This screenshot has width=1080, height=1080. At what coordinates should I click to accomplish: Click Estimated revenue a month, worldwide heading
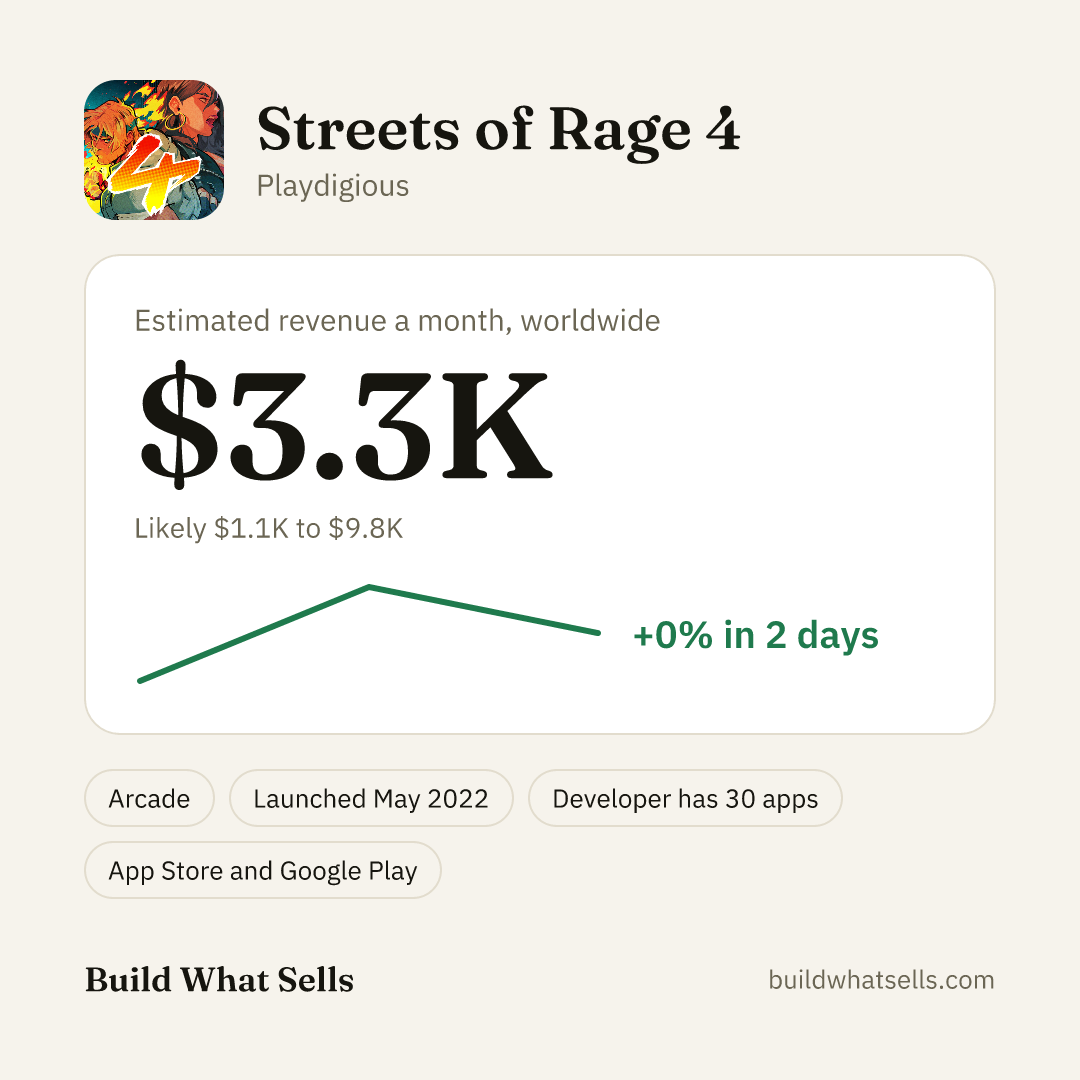click(397, 321)
